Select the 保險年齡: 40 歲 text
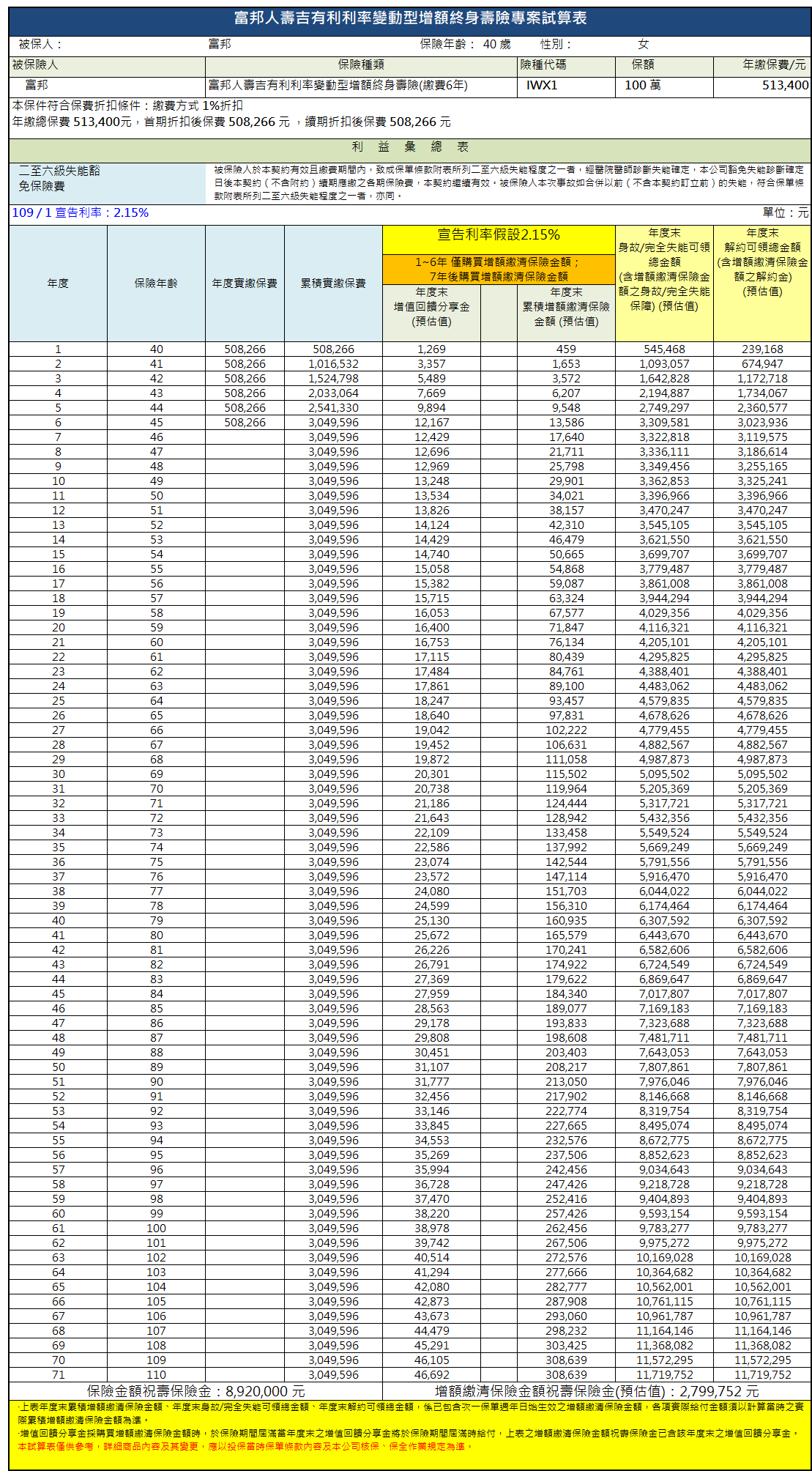812x1471 pixels. (x=465, y=44)
